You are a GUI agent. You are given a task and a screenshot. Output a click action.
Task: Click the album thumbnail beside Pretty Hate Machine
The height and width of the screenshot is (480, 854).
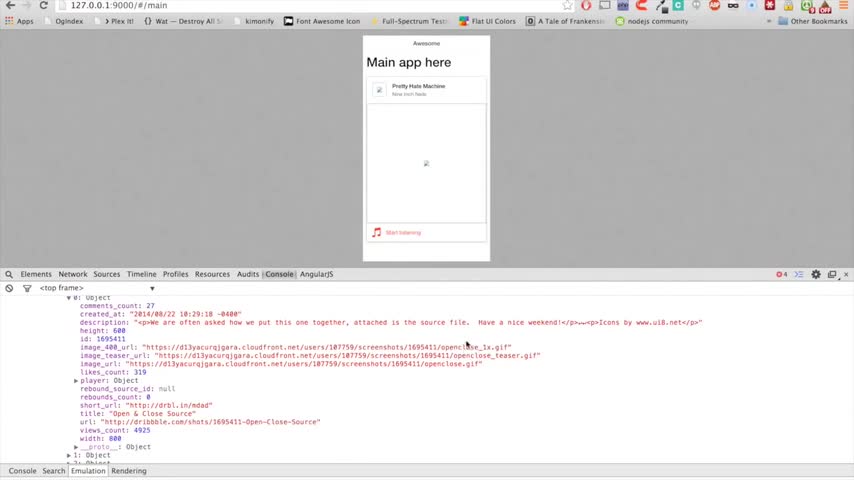coord(380,90)
